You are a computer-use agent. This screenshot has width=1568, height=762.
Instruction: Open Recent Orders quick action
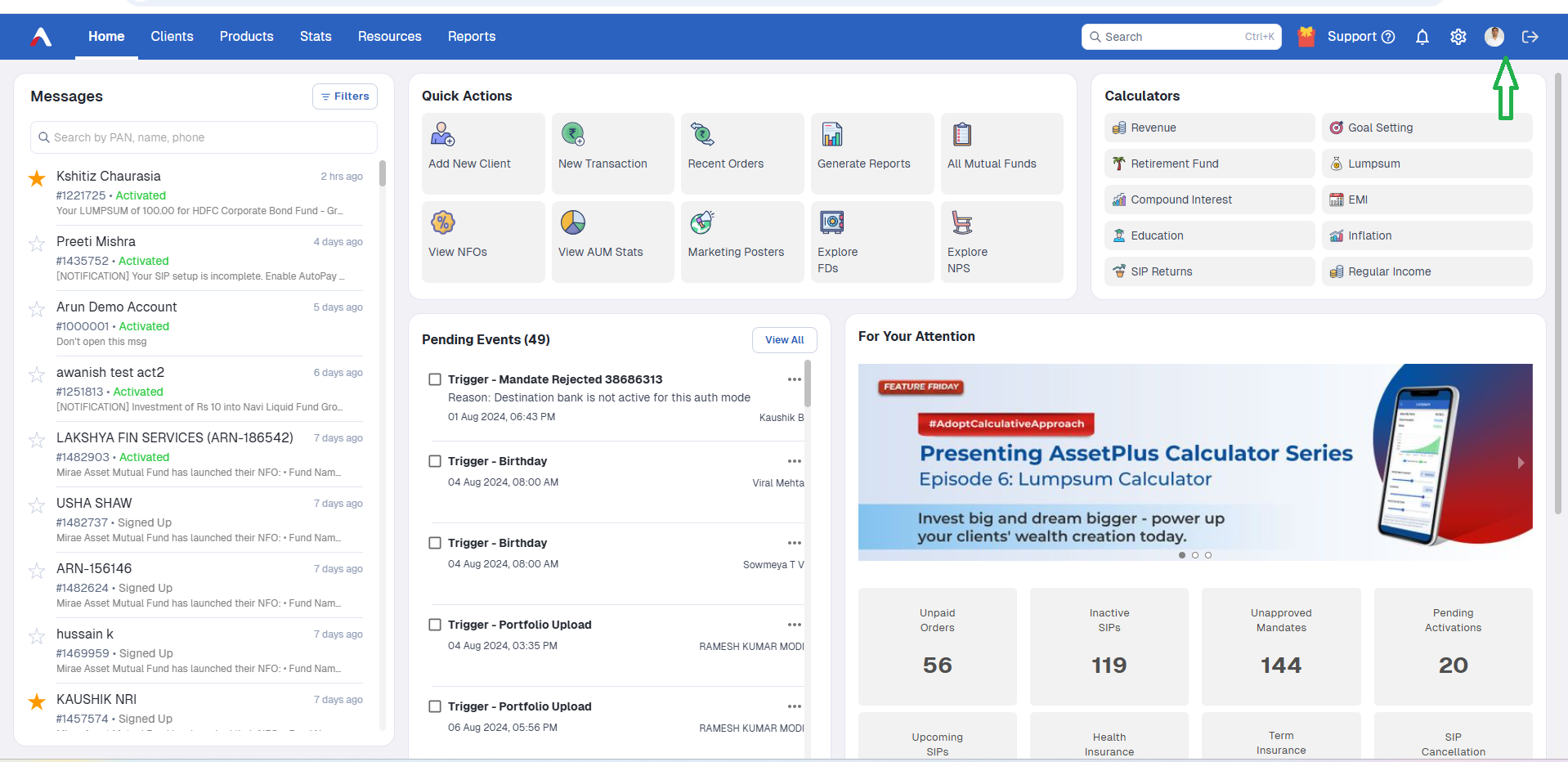pos(742,154)
